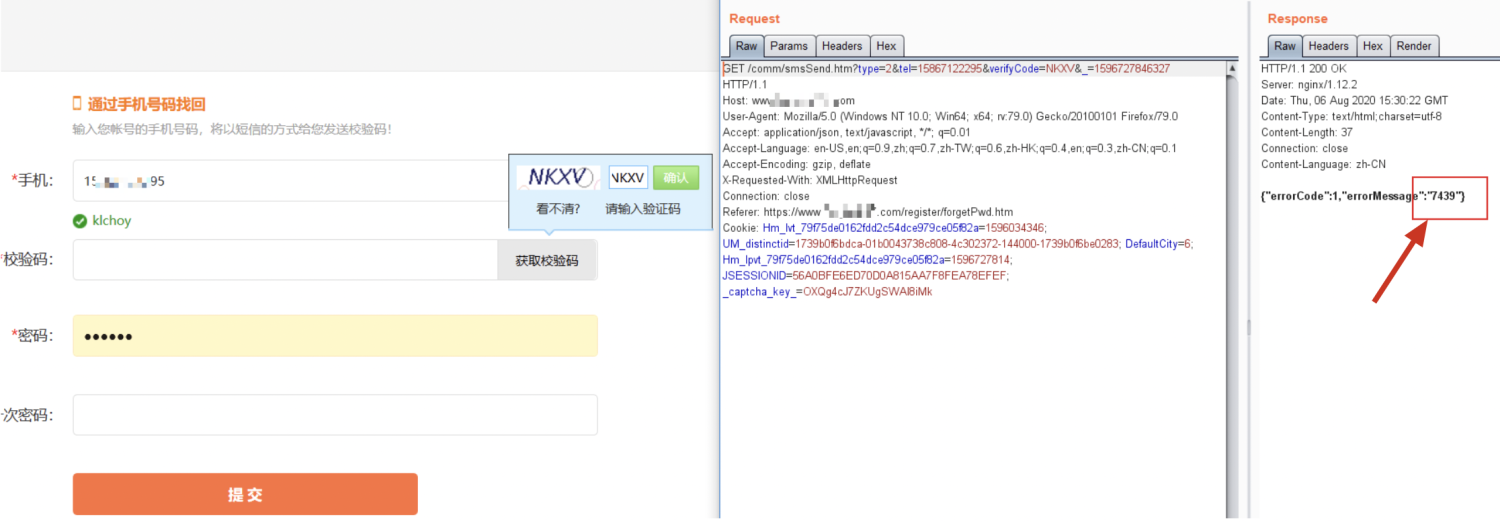This screenshot has height=523, width=1500.
Task: Click the captcha text field containing NKXV
Action: (x=628, y=178)
